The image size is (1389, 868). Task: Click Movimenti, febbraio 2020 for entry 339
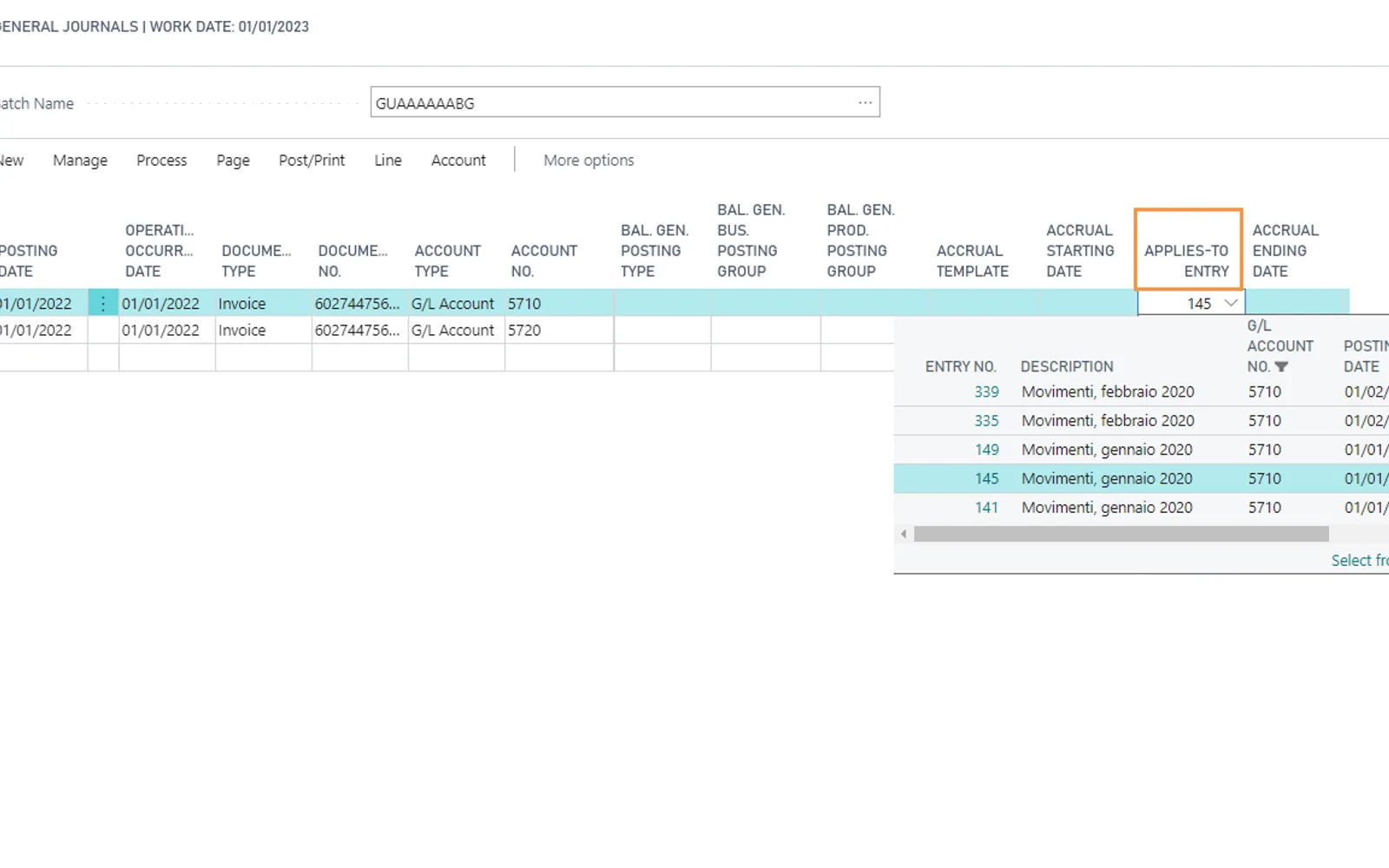coord(1108,392)
